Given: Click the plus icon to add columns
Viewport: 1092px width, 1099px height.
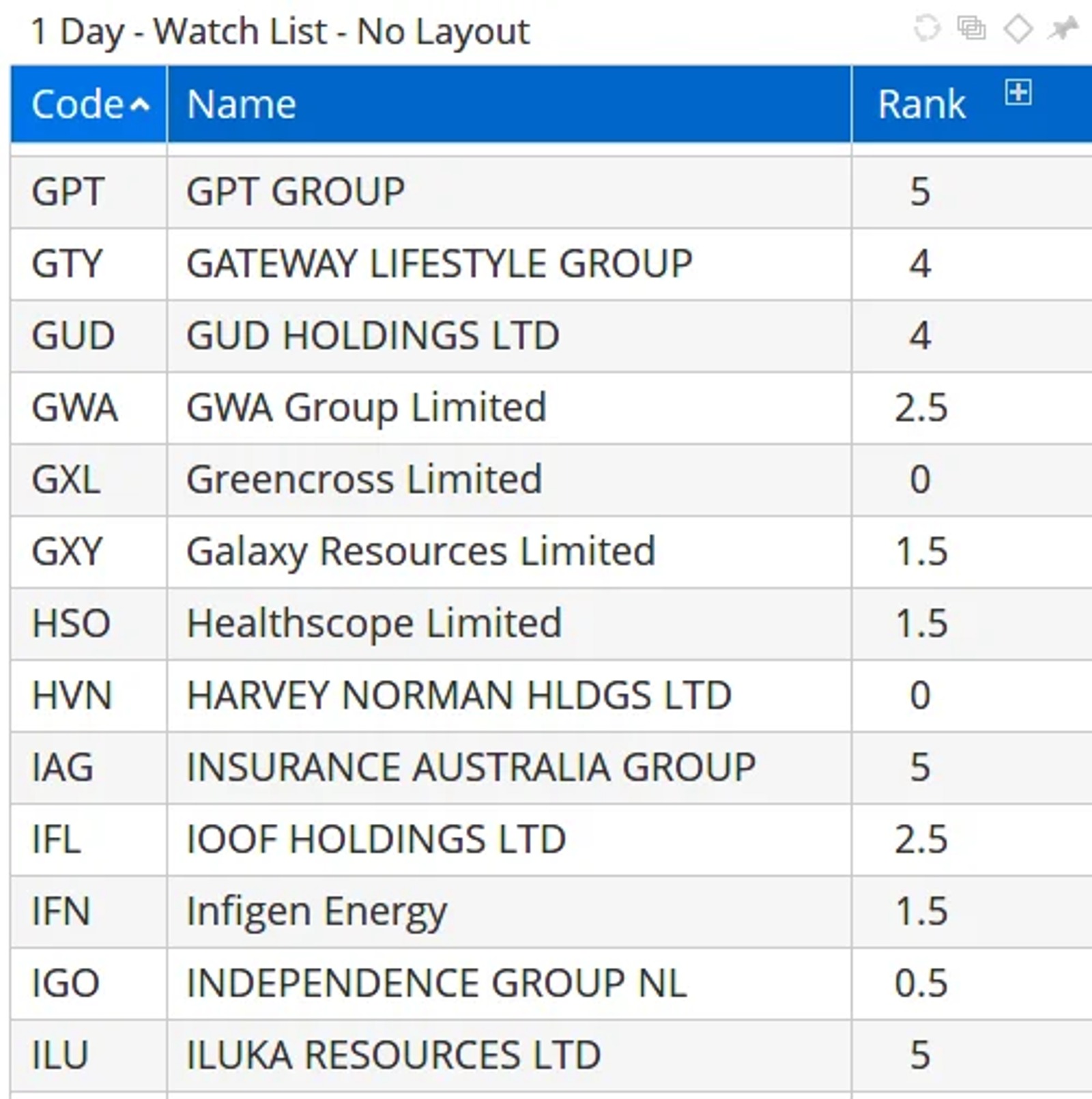Looking at the screenshot, I should tap(1018, 91).
